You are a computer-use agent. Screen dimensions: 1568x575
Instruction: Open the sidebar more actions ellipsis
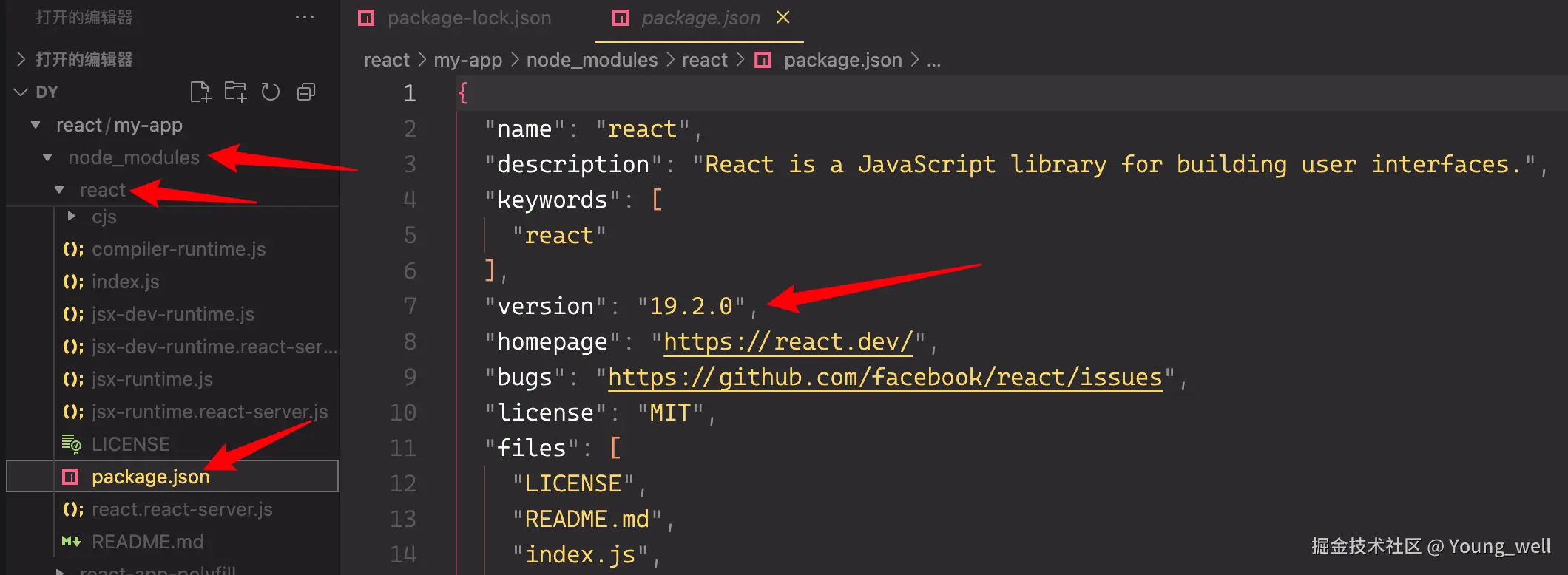coord(305,17)
